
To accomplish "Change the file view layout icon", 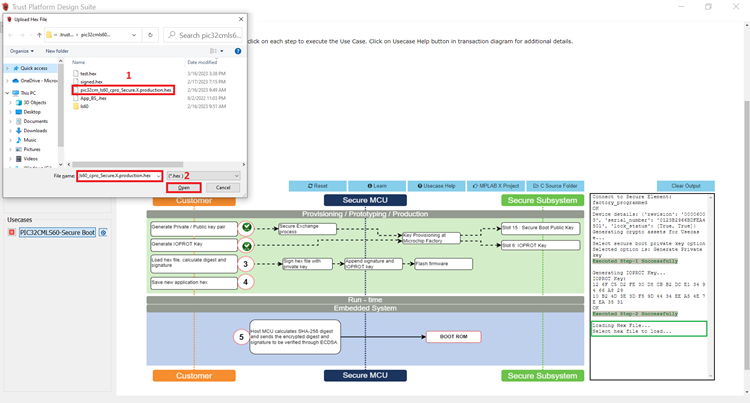I will tap(214, 51).
